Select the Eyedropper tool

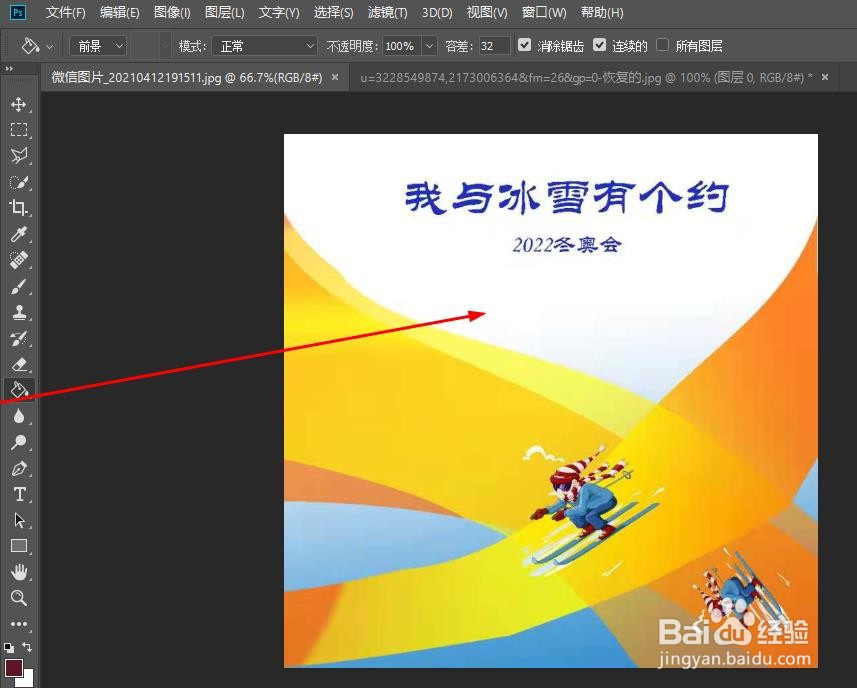tap(19, 234)
